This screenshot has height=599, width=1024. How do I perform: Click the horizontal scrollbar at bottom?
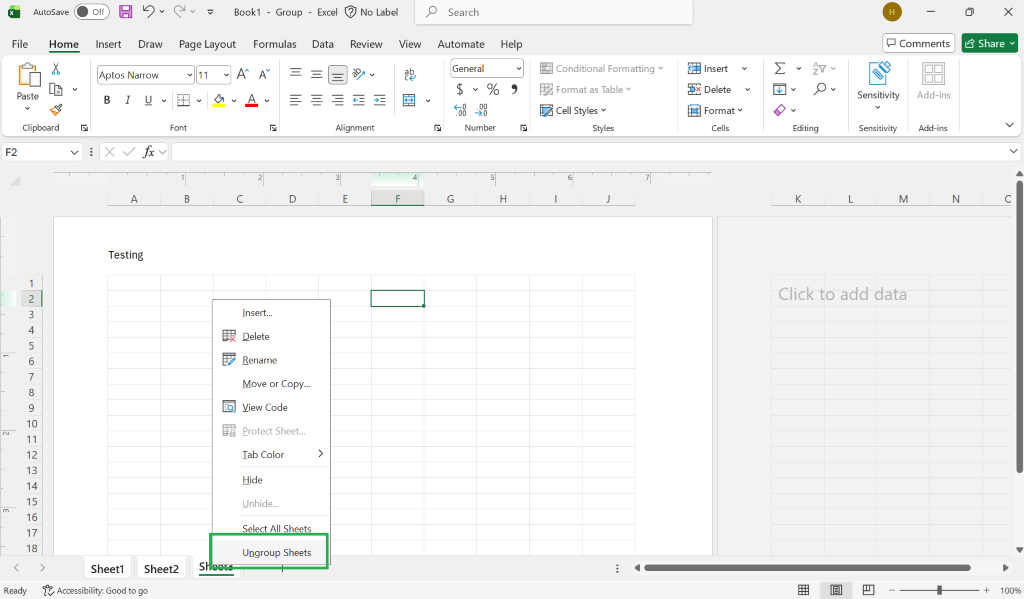pos(807,568)
